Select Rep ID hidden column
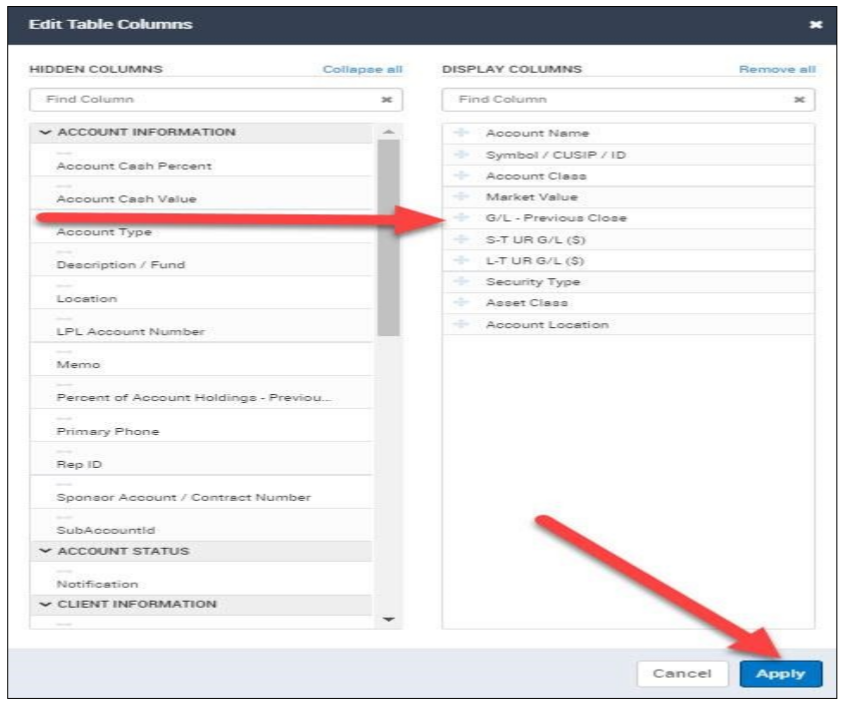This screenshot has height=707, width=844. point(201,459)
